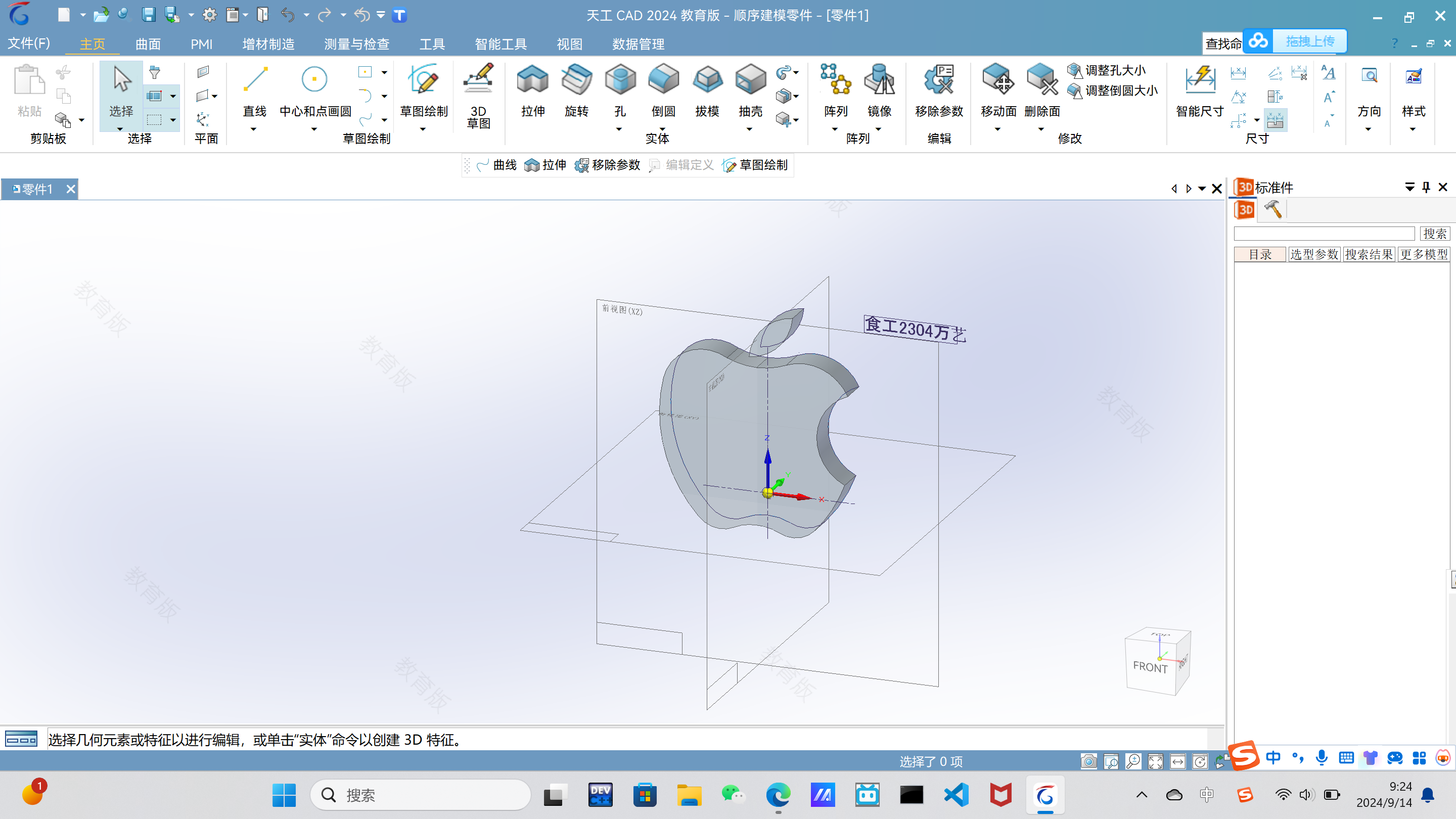Open Microsoft Edge from the taskbar
The image size is (1456, 819).
point(778,795)
